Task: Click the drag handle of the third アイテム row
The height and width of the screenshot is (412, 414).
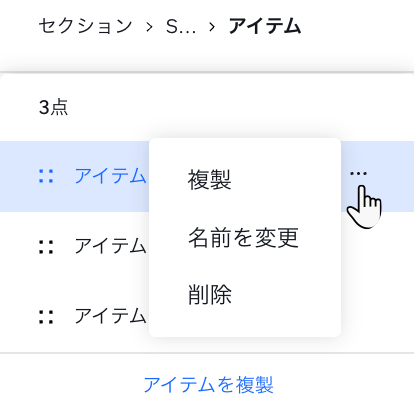Action: [x=46, y=317]
